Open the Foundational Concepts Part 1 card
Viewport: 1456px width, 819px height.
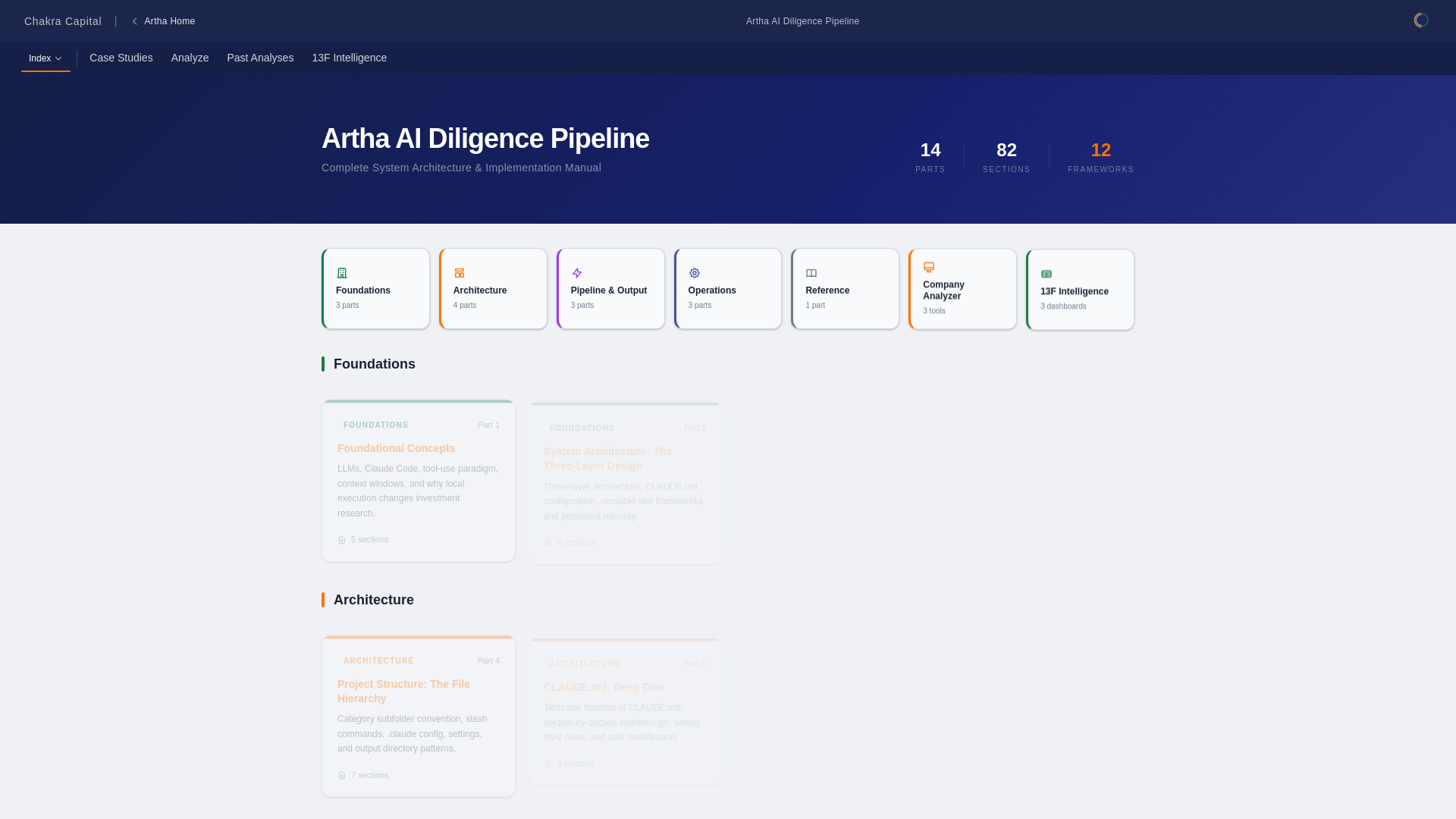[419, 481]
